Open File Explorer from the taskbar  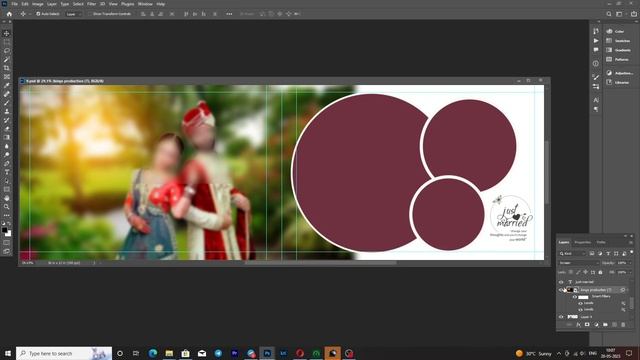point(169,353)
